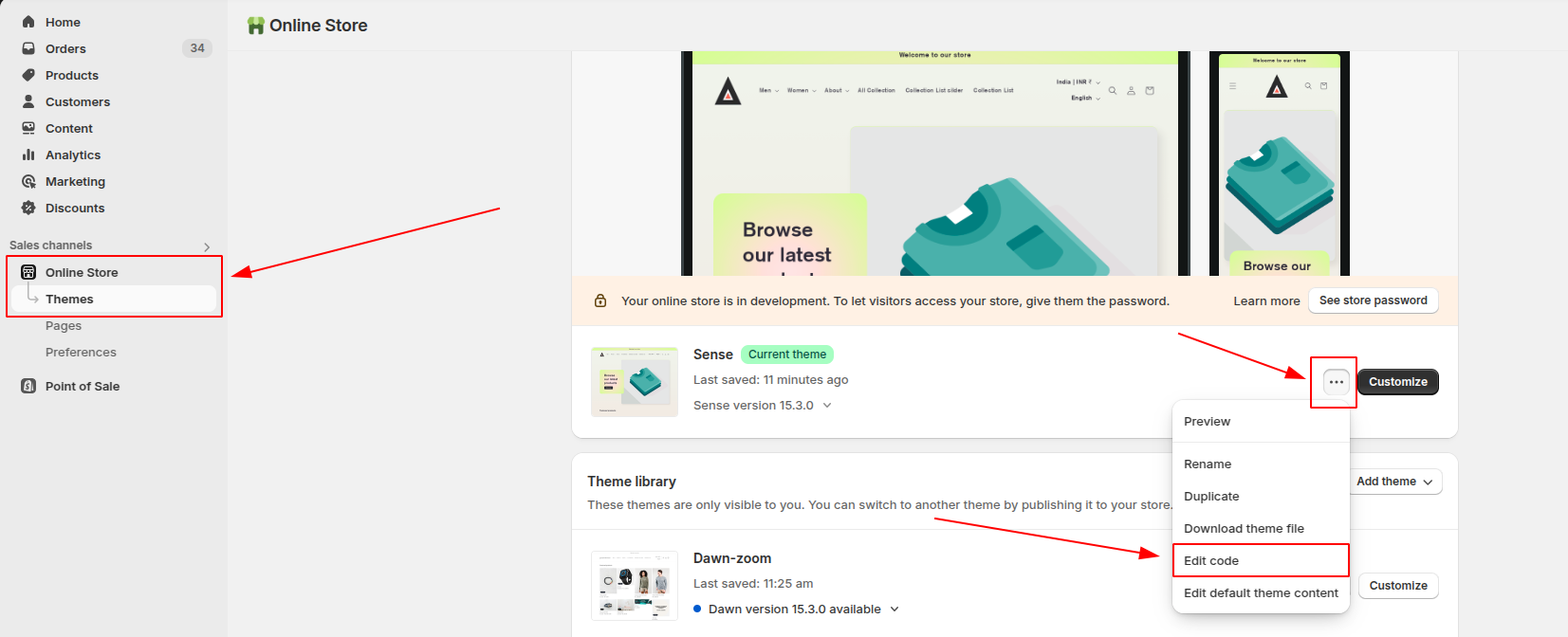Click the lock icon in development banner
This screenshot has width=1568, height=637.
pos(600,300)
